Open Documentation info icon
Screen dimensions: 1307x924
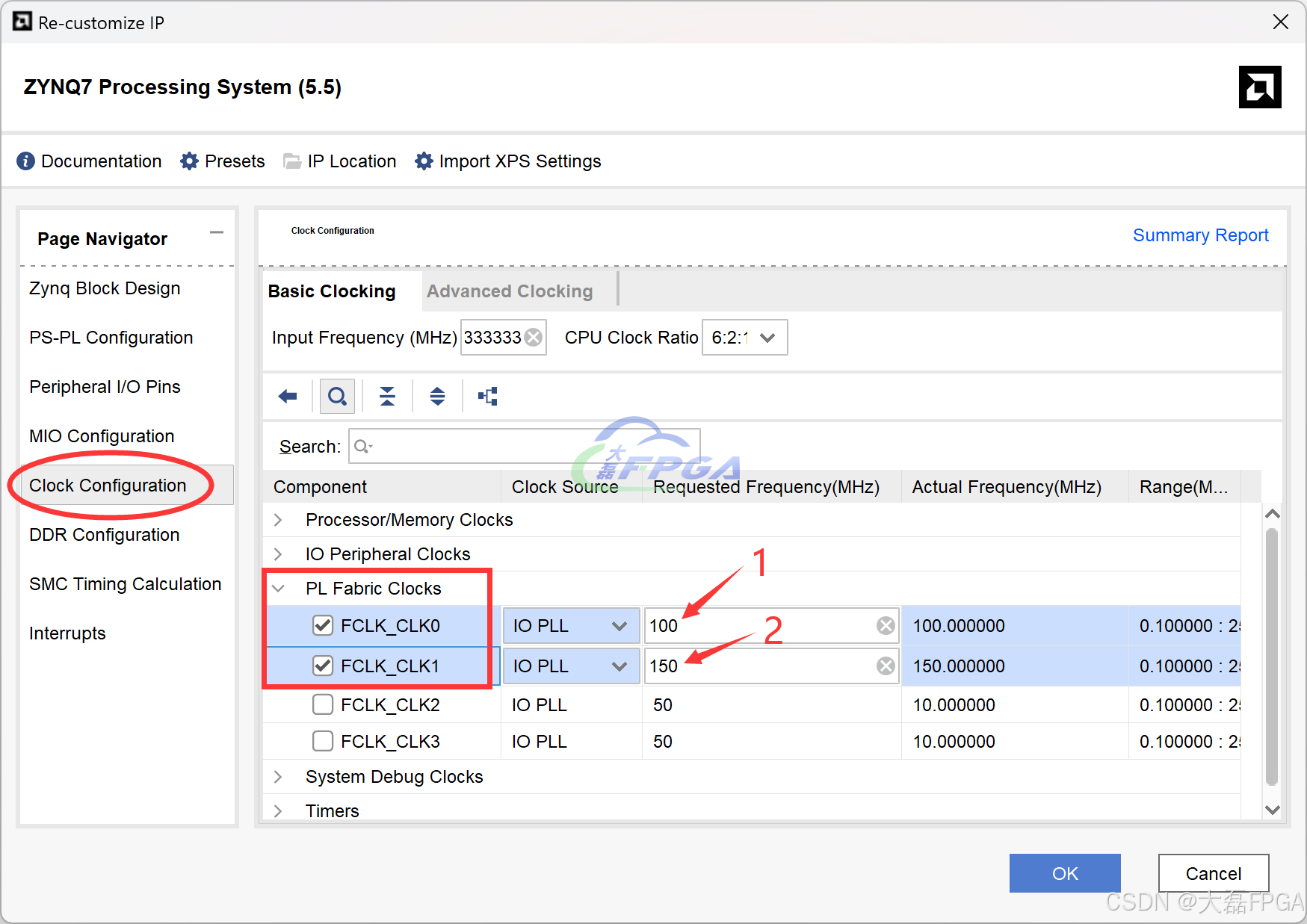[x=25, y=161]
